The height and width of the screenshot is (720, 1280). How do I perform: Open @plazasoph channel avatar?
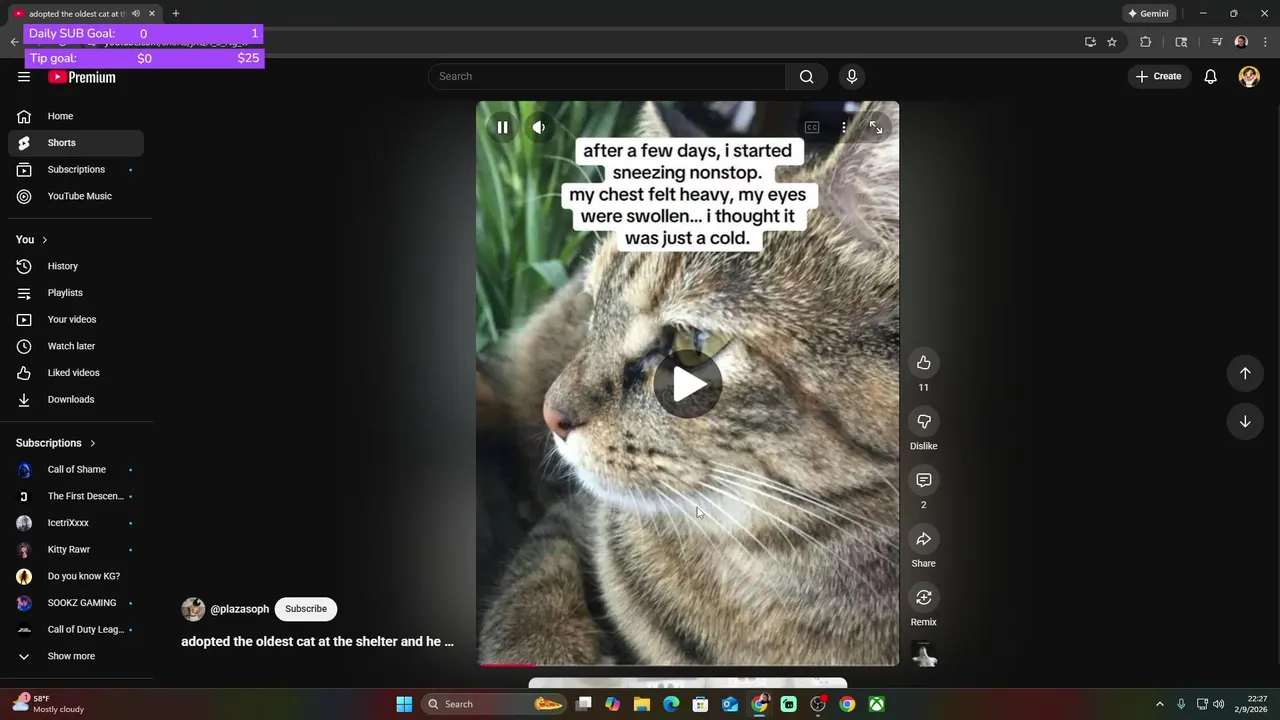point(193,609)
